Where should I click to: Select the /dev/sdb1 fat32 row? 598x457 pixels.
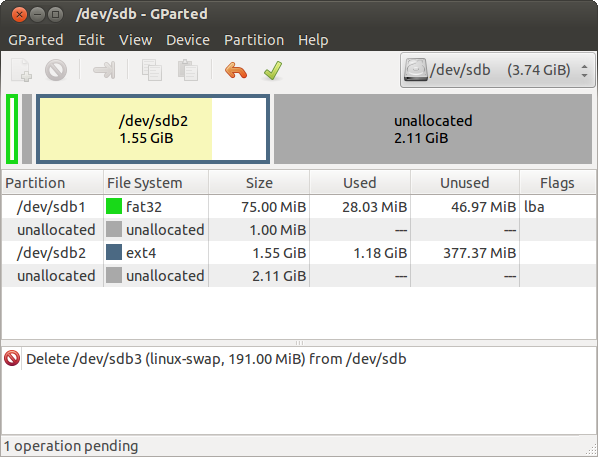[x=299, y=207]
